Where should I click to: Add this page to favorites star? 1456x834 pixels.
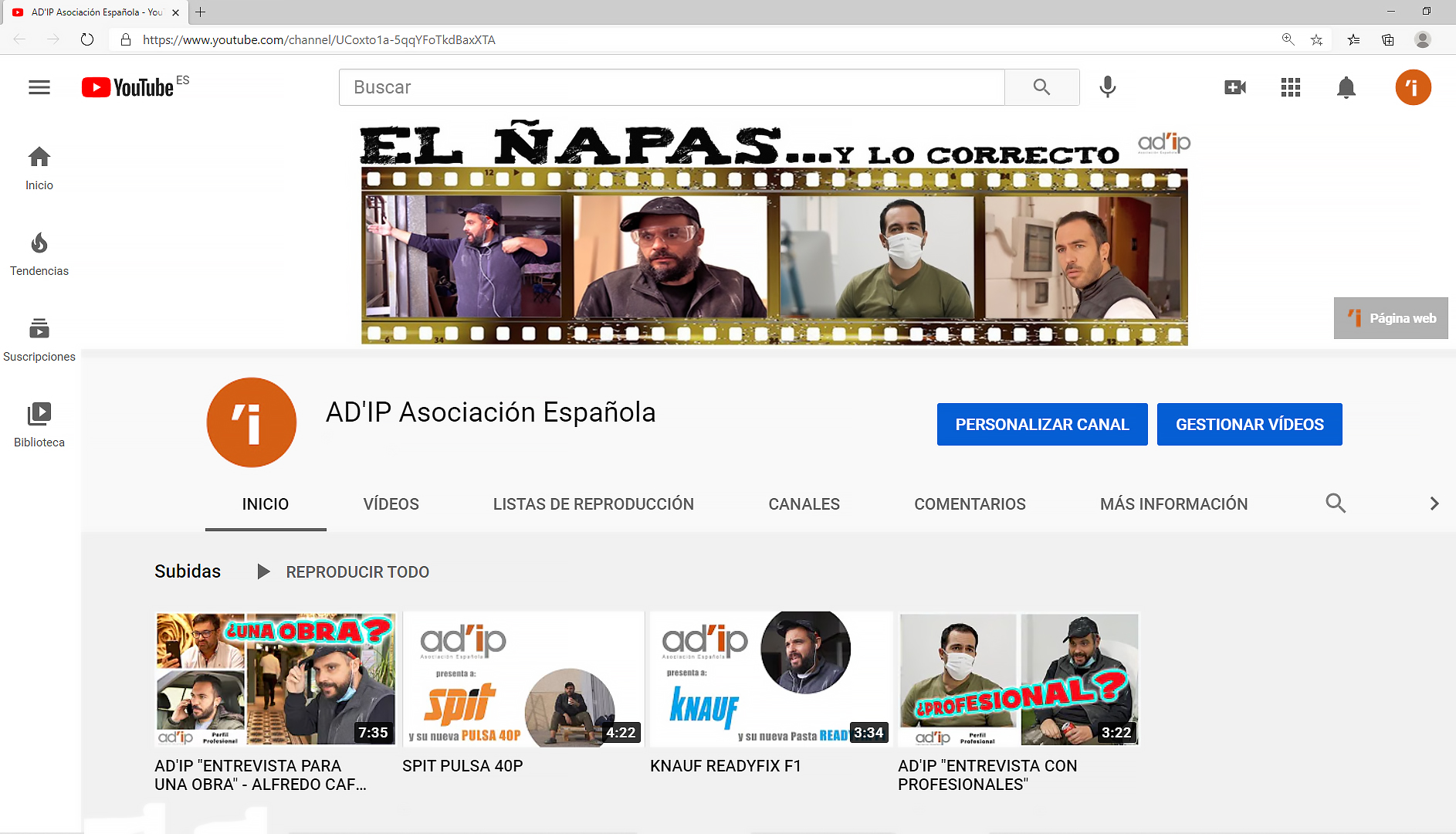[x=1317, y=39]
